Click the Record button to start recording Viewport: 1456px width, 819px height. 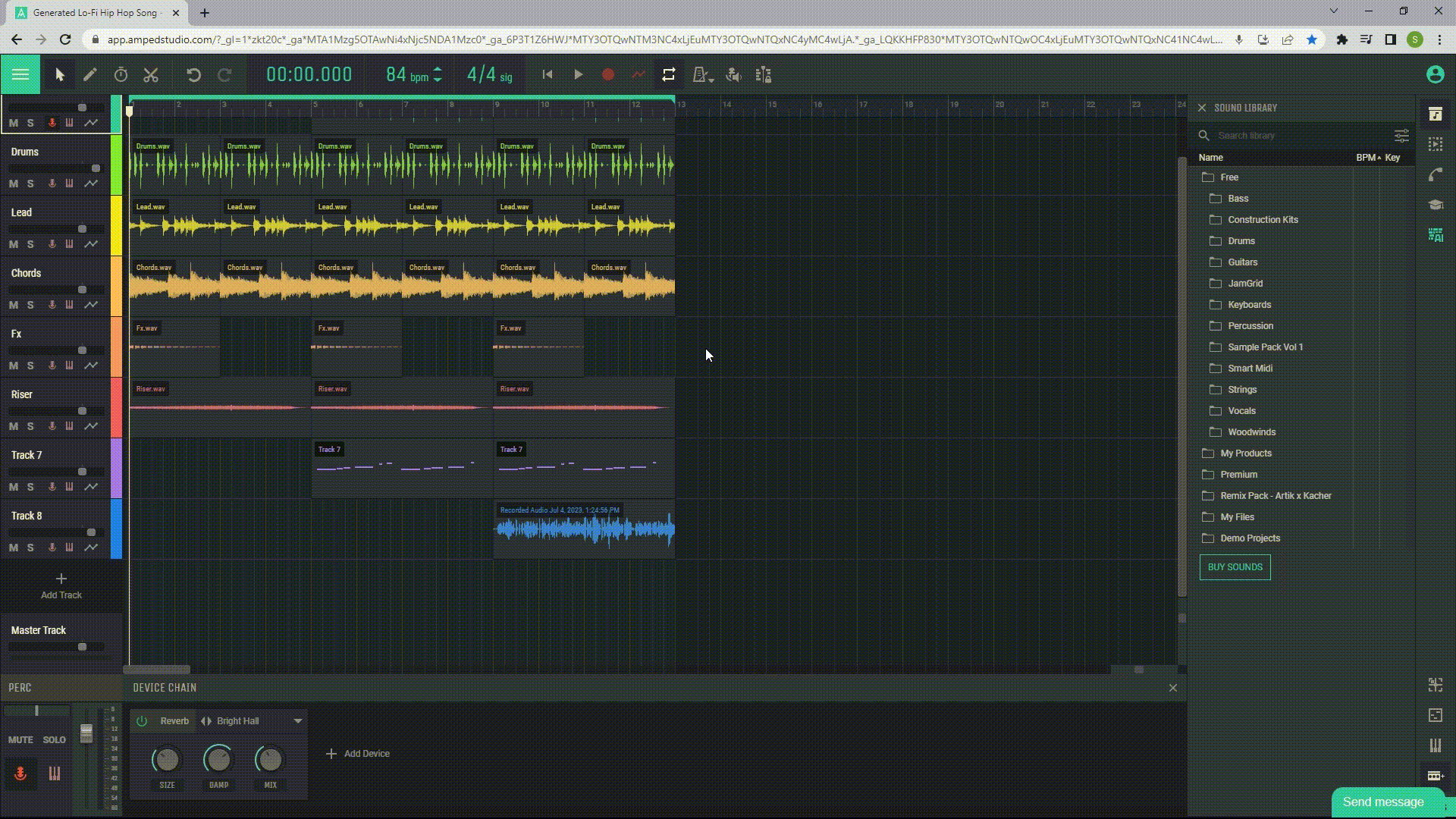pos(608,75)
